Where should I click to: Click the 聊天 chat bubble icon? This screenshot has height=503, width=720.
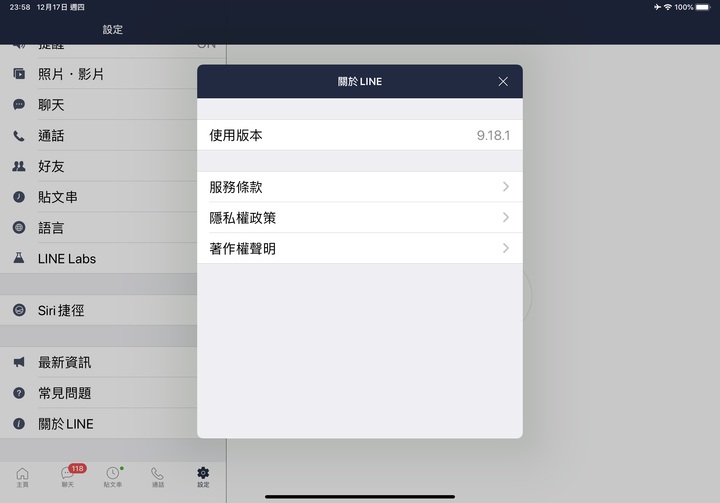pyautogui.click(x=19, y=105)
